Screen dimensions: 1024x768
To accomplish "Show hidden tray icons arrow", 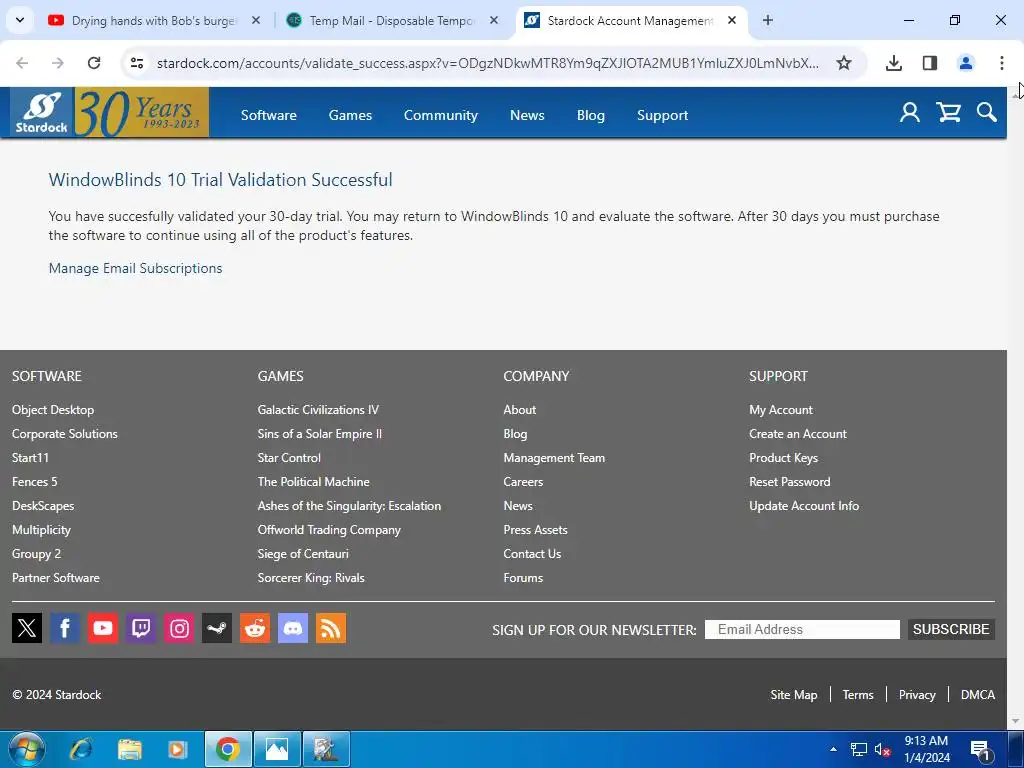I will [833, 749].
